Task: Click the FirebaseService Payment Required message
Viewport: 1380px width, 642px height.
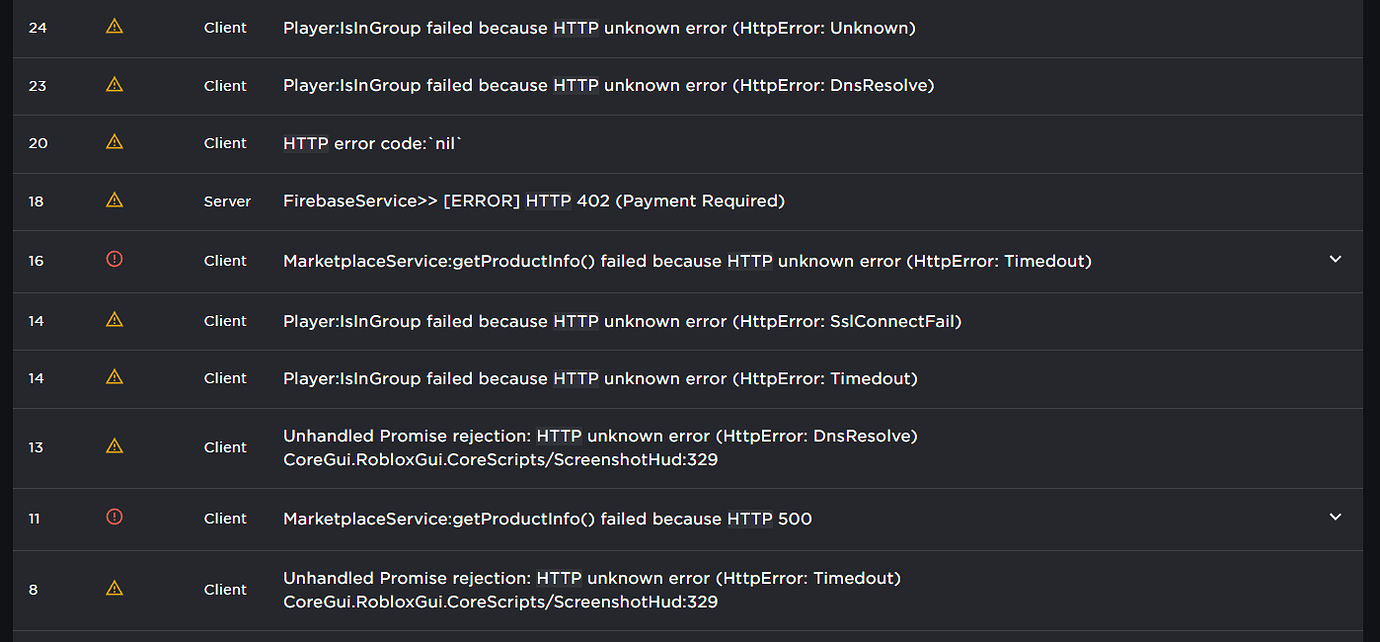Action: pos(533,201)
